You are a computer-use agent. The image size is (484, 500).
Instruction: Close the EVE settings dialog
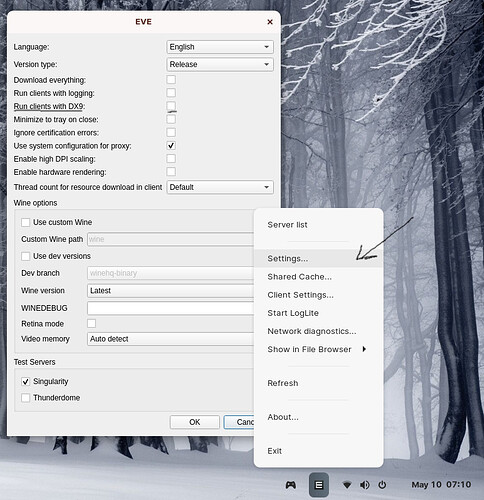click(270, 22)
